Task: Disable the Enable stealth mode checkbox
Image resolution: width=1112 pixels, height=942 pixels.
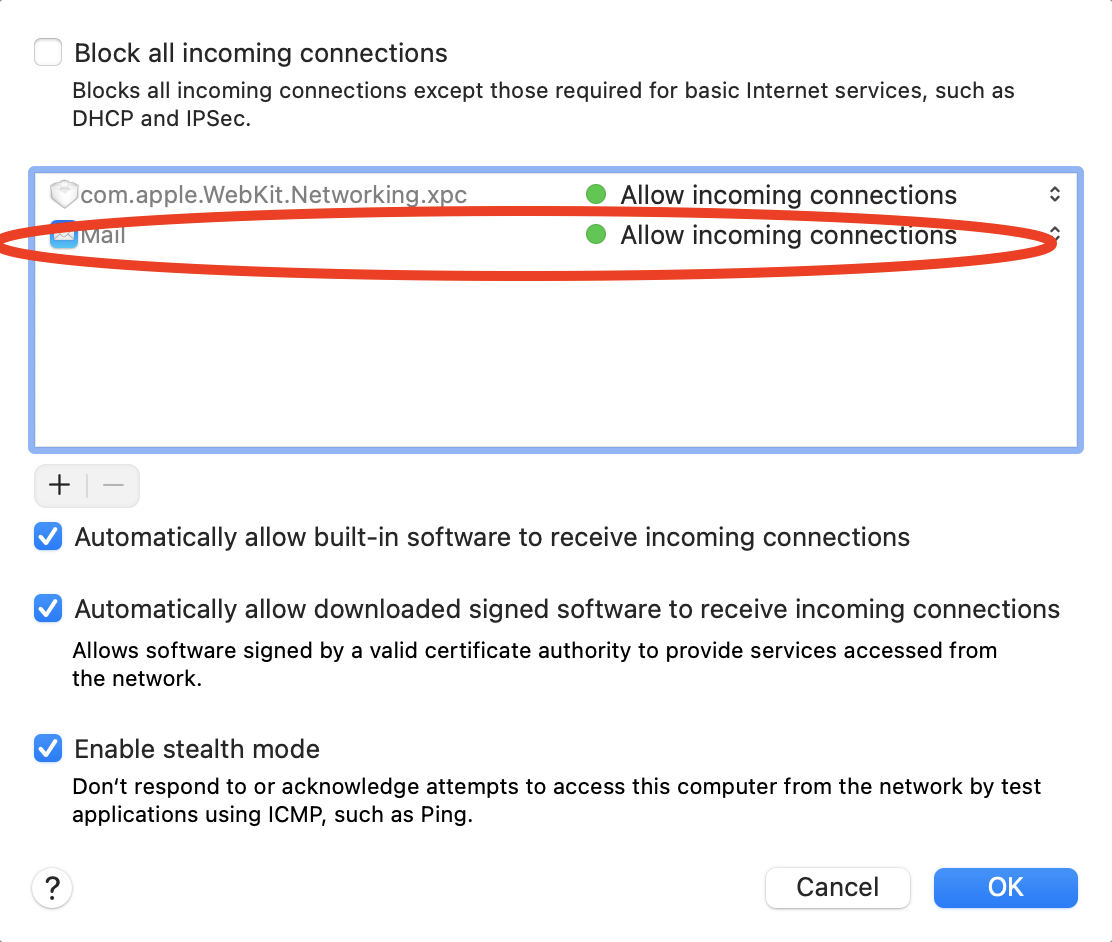Action: [x=48, y=748]
